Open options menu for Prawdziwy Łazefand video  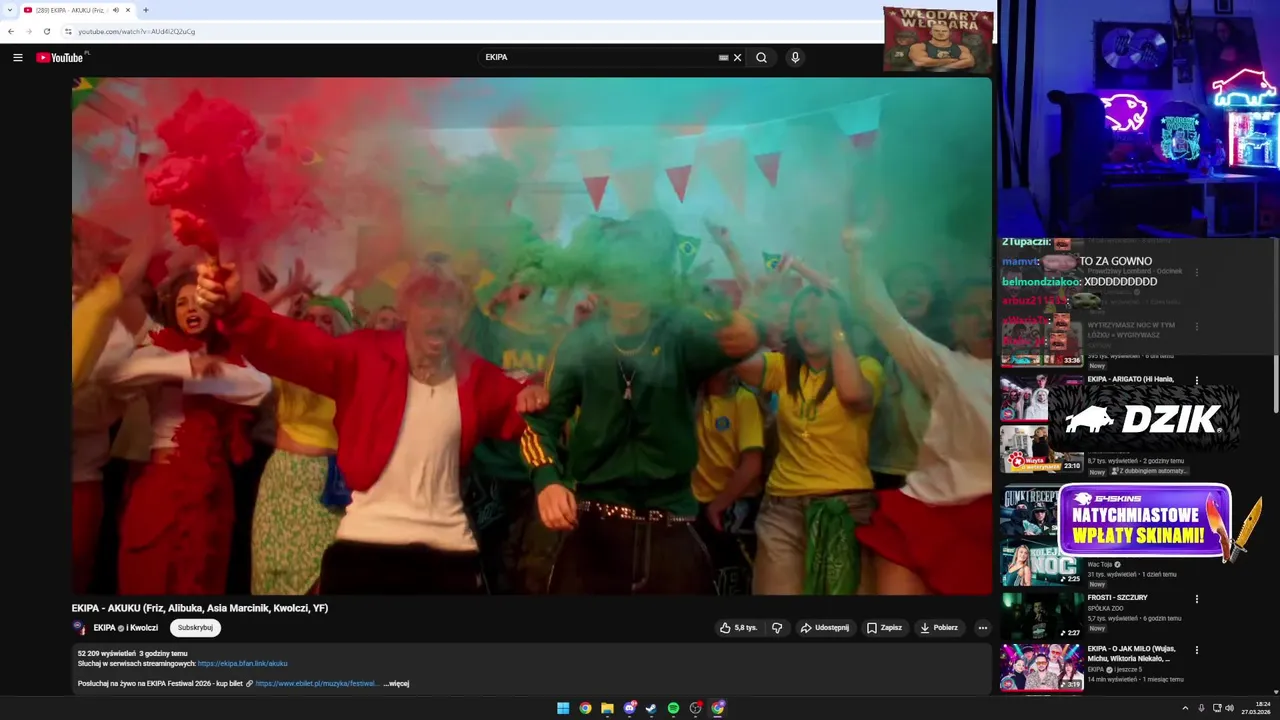click(x=1197, y=271)
